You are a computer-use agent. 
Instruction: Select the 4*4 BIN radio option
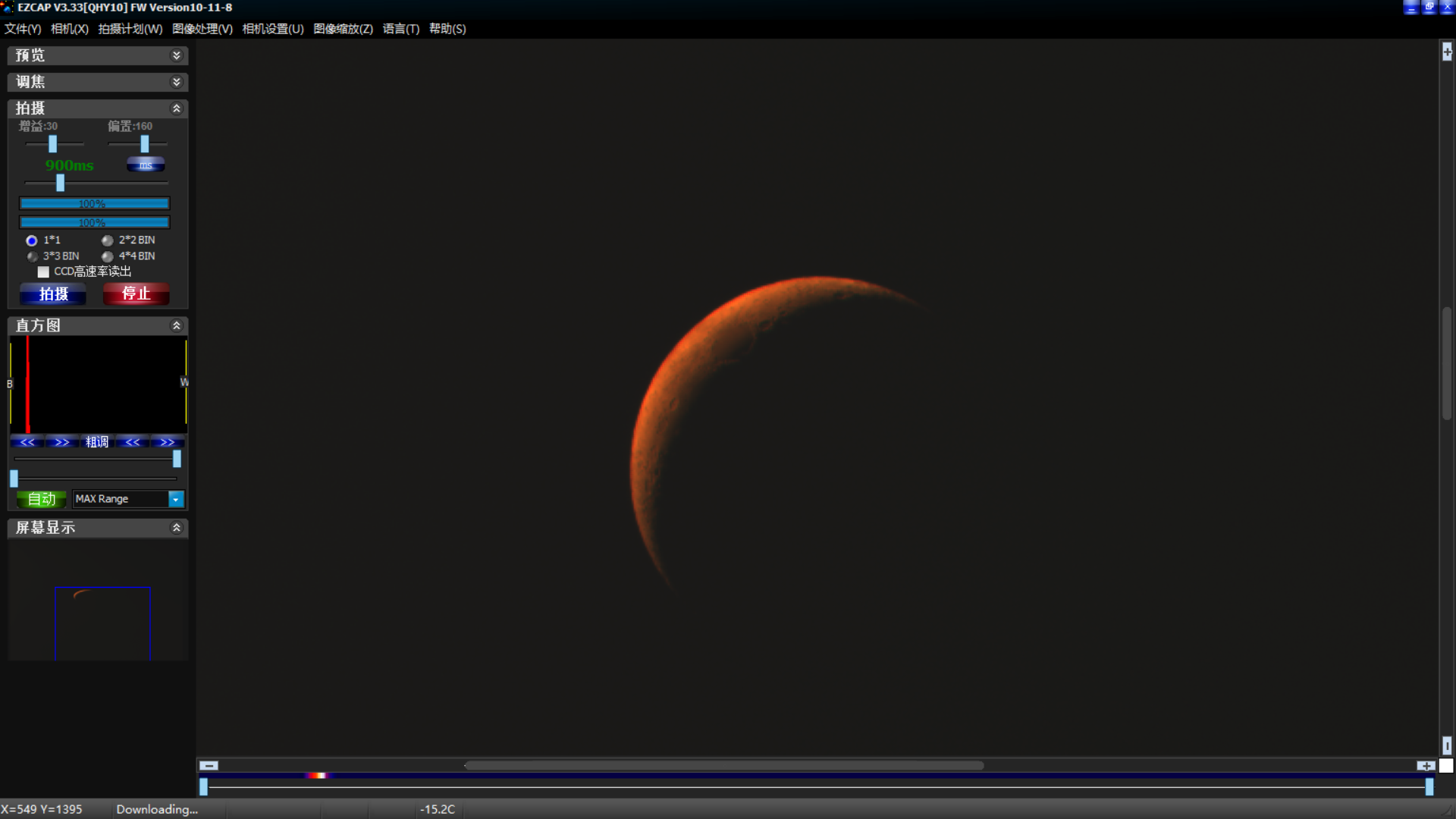pyautogui.click(x=108, y=256)
